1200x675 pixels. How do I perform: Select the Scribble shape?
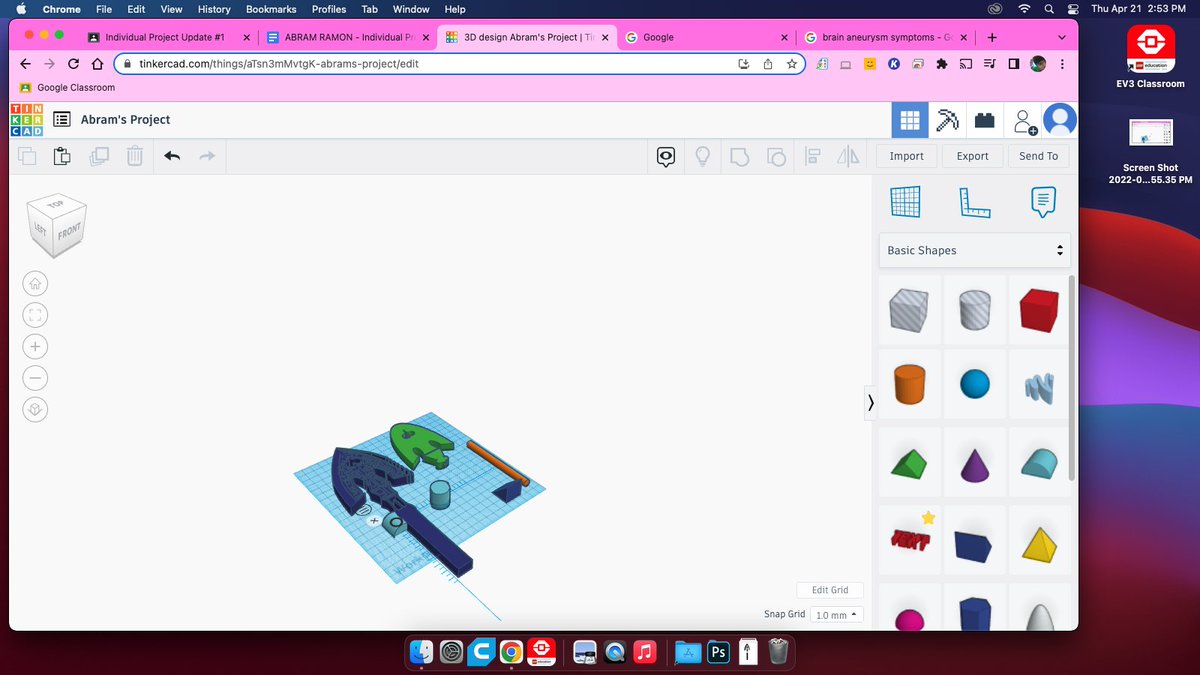point(1039,384)
